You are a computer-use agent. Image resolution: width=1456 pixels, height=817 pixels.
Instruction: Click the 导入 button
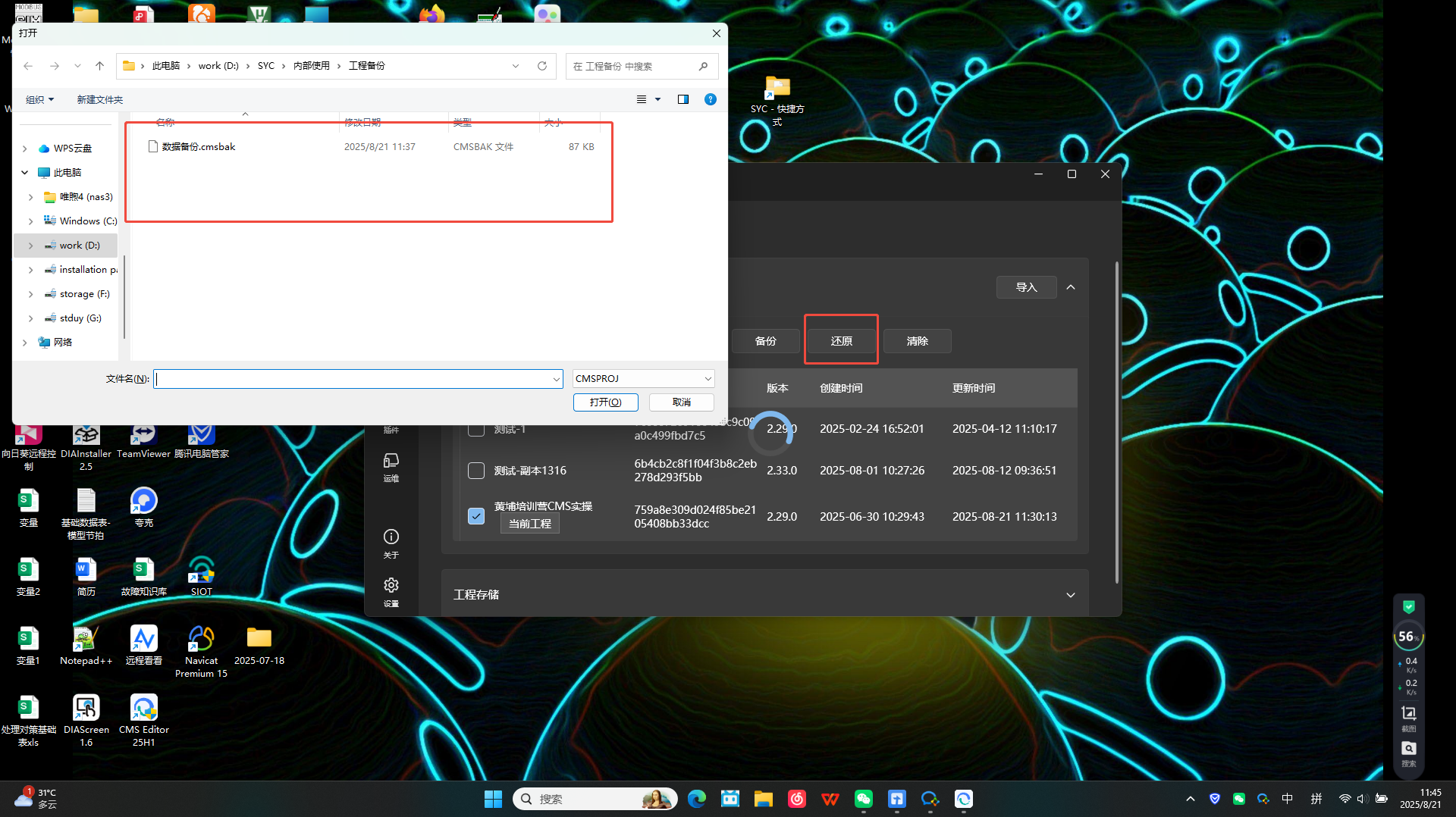(x=1026, y=287)
